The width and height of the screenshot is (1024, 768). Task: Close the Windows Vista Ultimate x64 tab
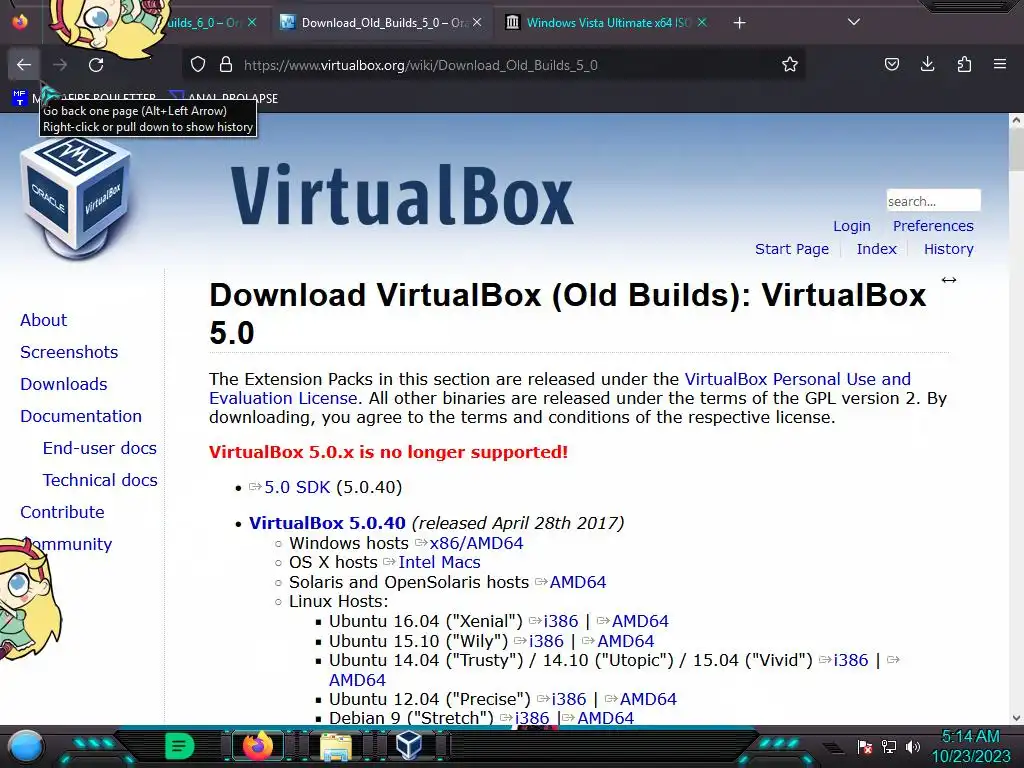coord(702,23)
